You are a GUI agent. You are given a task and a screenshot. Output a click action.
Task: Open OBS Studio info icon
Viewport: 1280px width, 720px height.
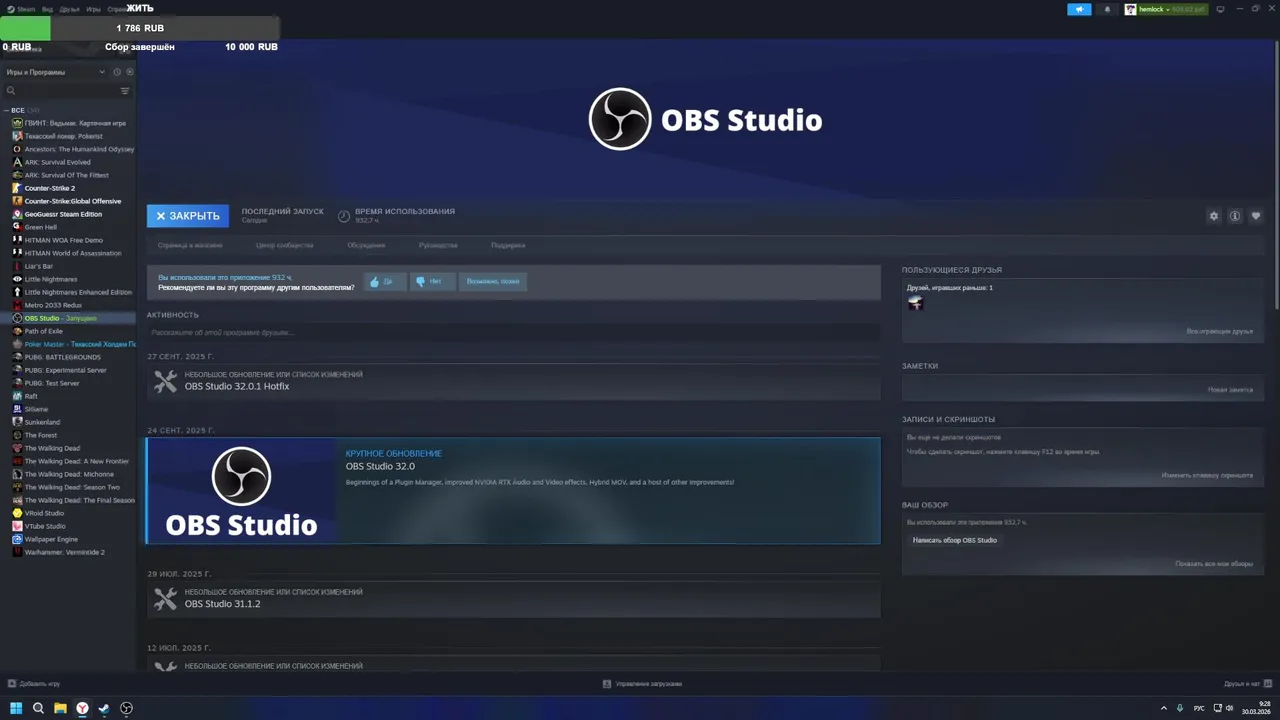1235,216
